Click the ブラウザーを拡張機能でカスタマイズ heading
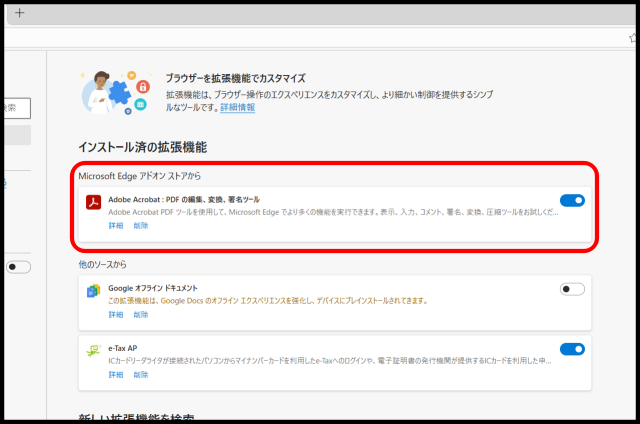This screenshot has height=424, width=640. (x=236, y=78)
